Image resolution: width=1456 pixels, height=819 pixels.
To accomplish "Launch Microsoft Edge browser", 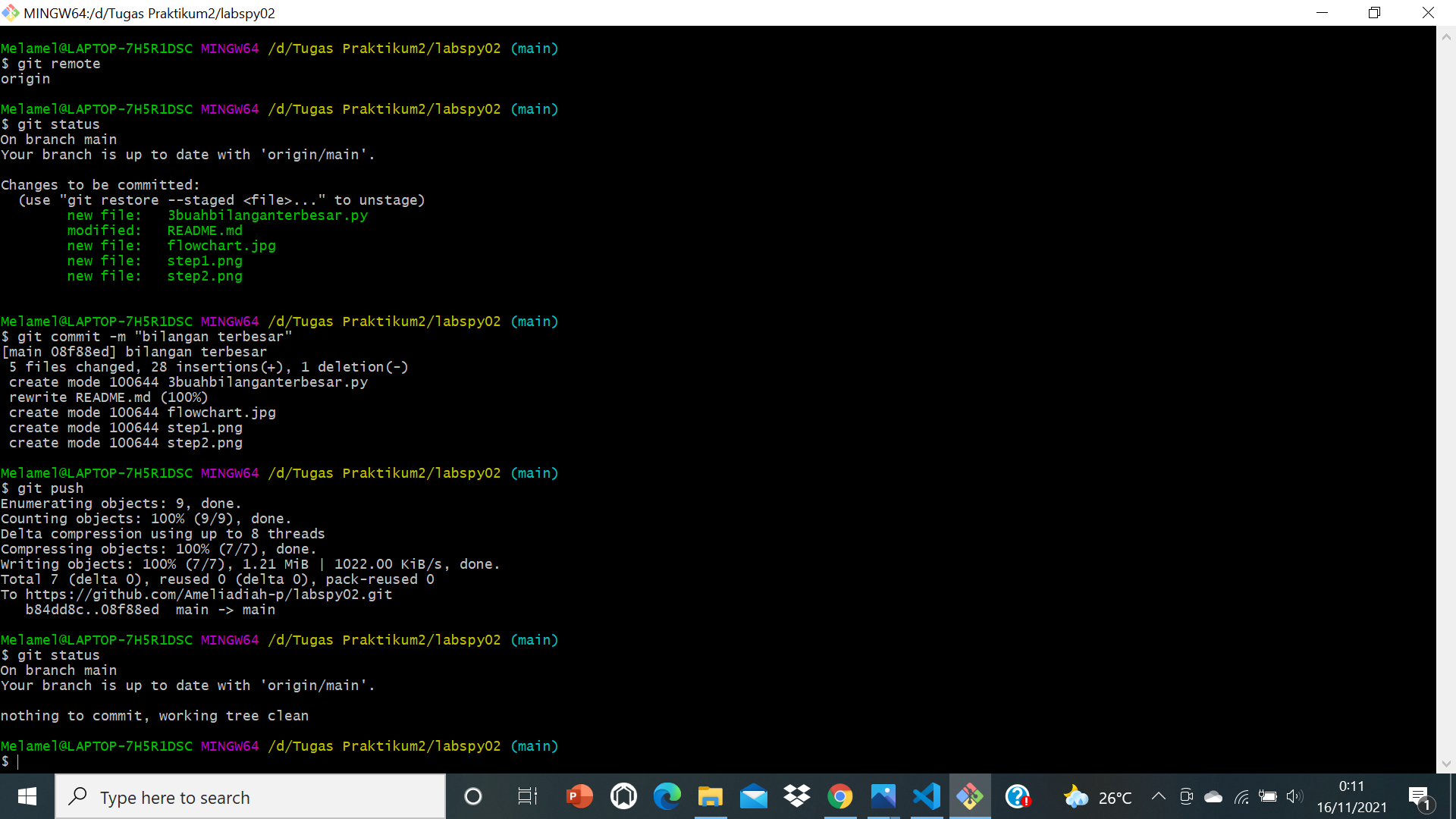I will tap(667, 797).
